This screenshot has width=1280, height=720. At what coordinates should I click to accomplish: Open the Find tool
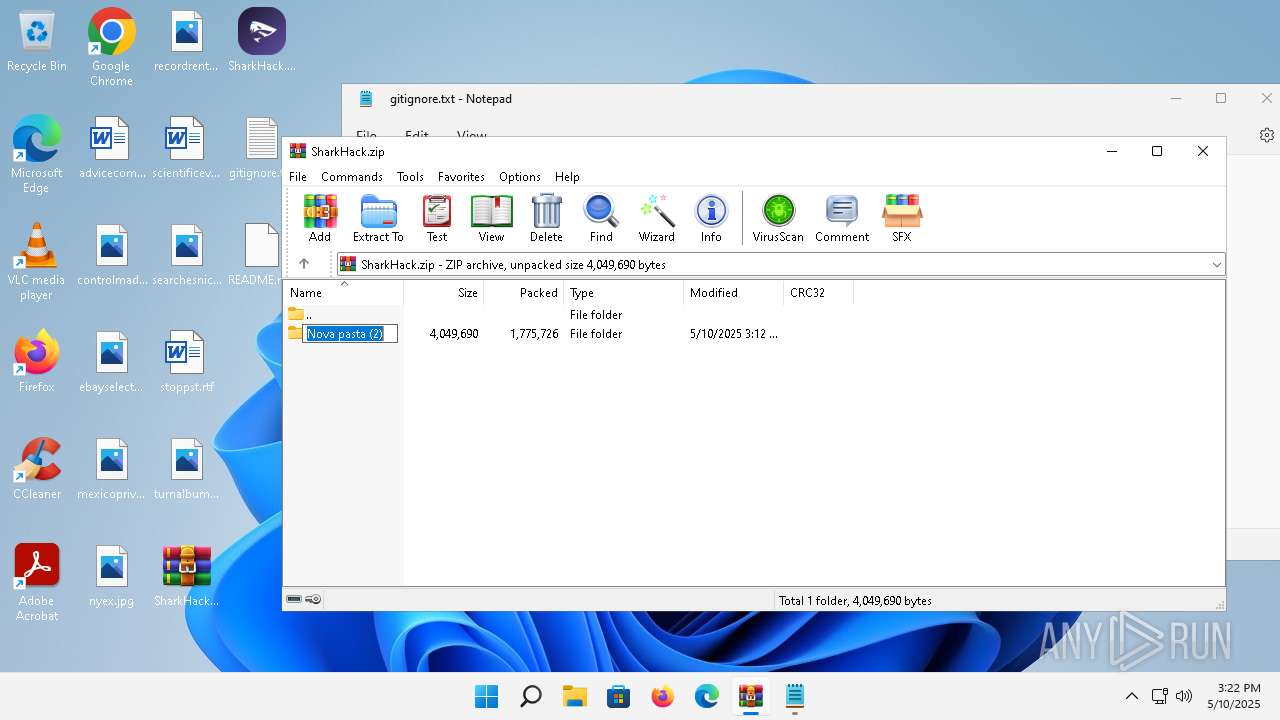pyautogui.click(x=601, y=218)
